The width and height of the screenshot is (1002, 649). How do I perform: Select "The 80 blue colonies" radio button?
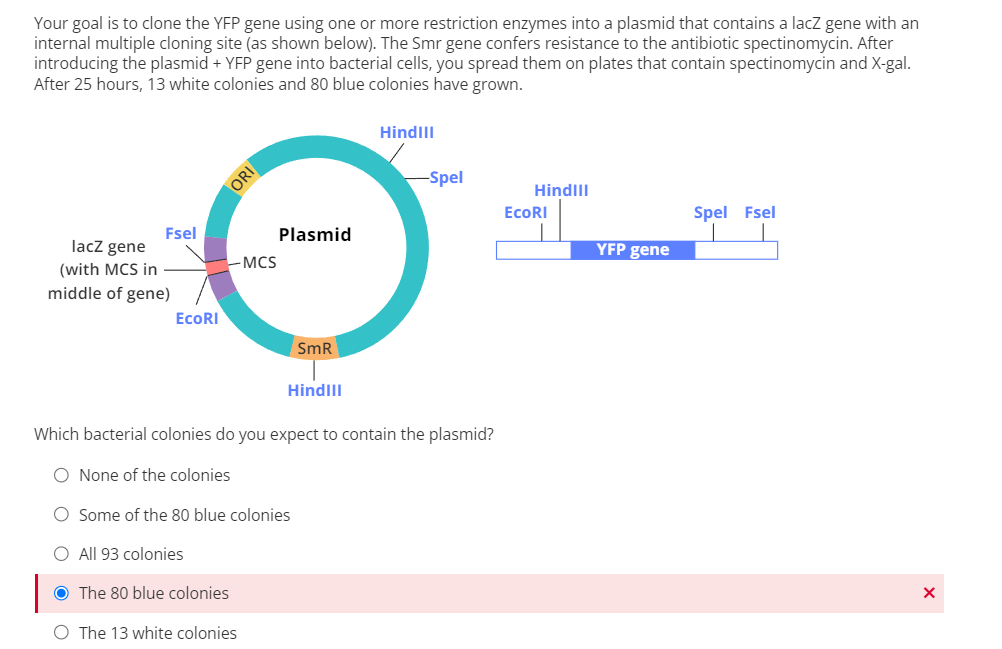(61, 592)
